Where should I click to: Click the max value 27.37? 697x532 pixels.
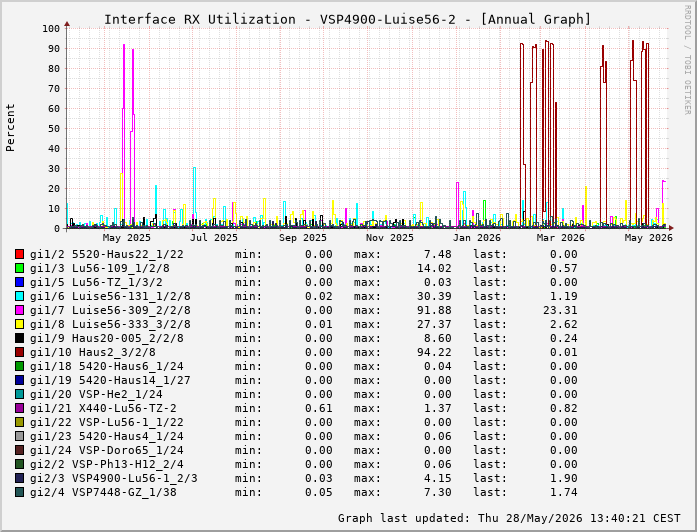(x=434, y=324)
